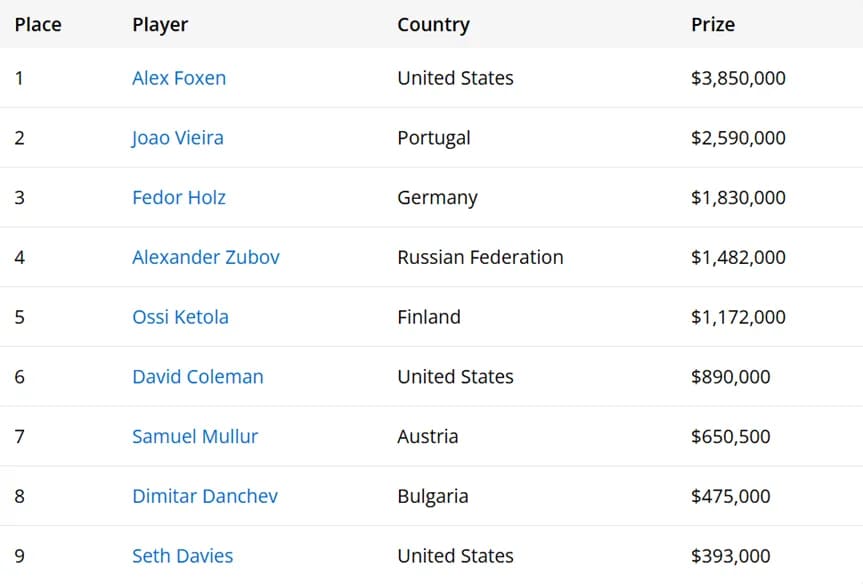Select the $1,172,000 prize cell
863x584 pixels.
point(738,317)
